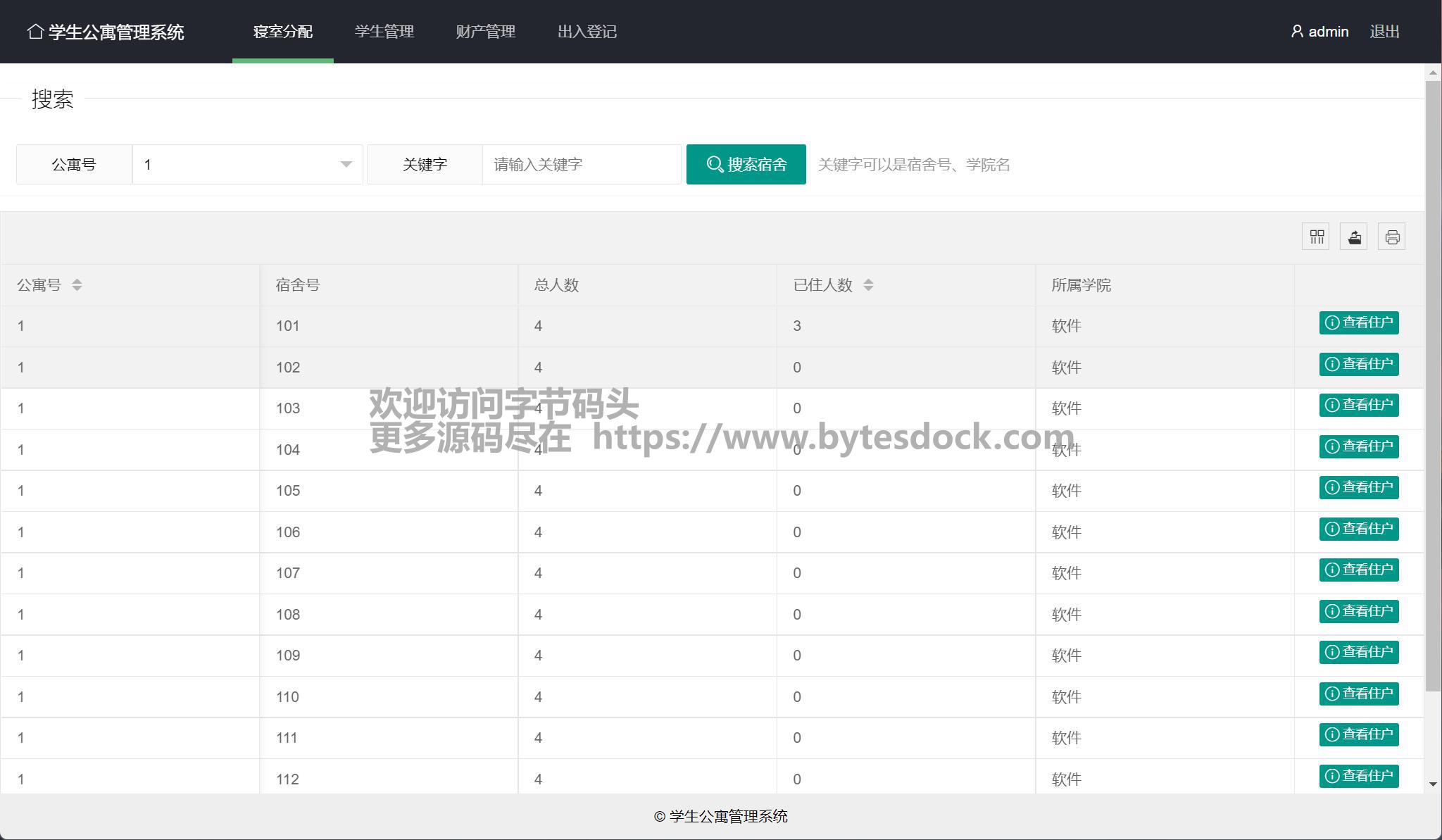Open the 学生管理 menu tab
The image size is (1442, 840).
(x=384, y=32)
